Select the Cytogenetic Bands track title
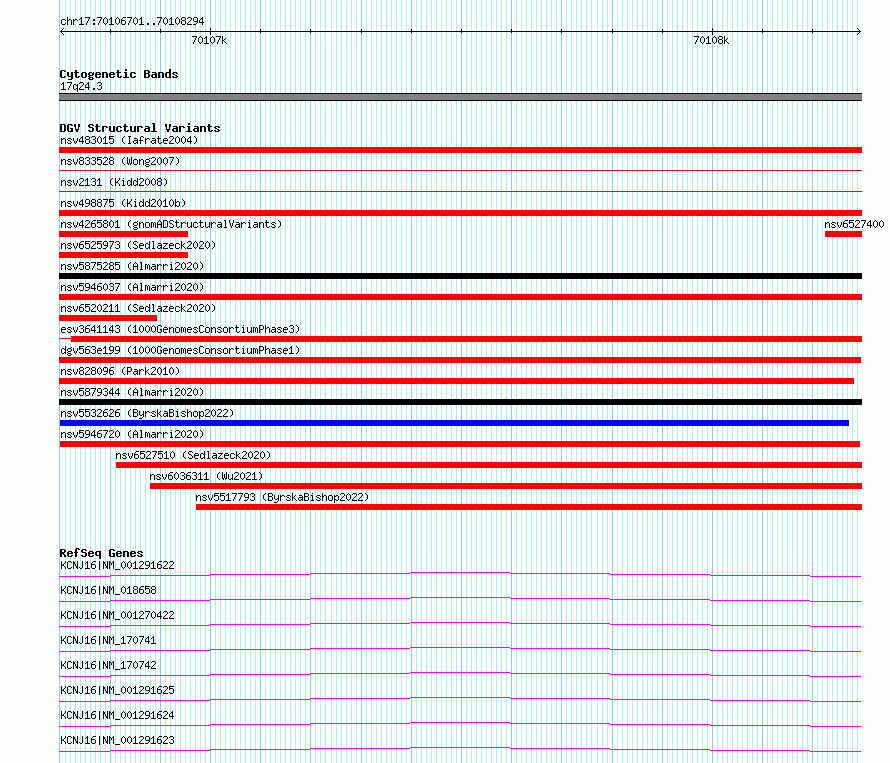 (119, 74)
